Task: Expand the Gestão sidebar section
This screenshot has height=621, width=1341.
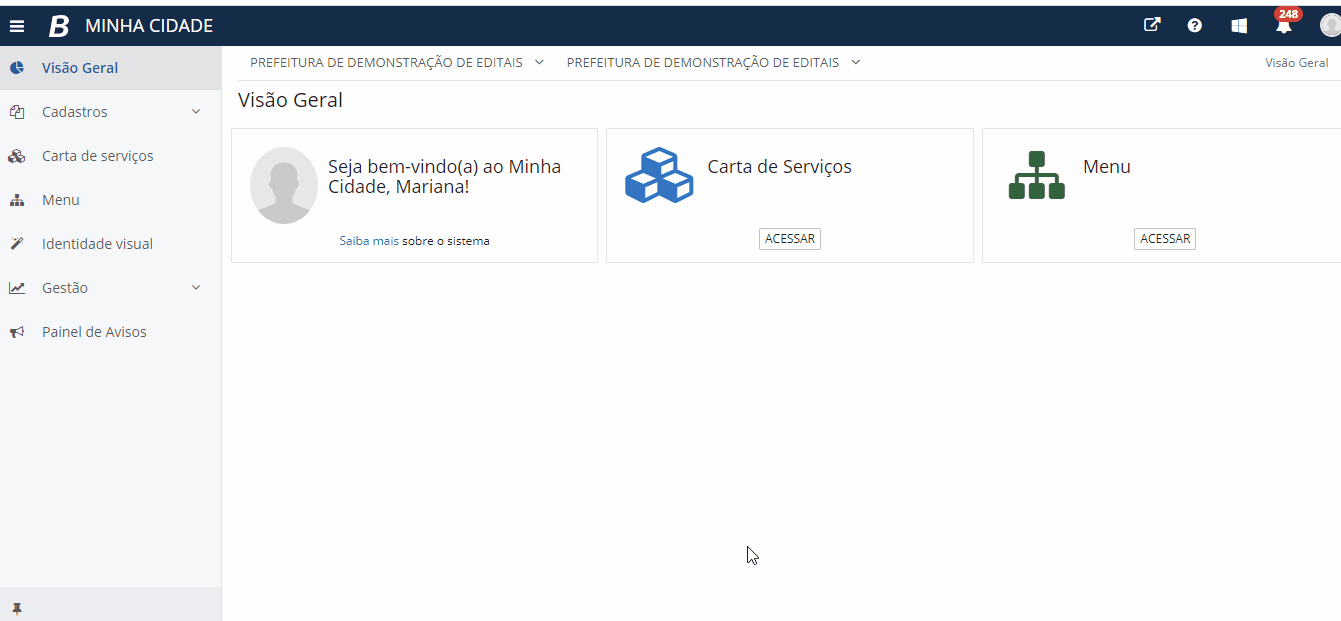Action: click(67, 287)
